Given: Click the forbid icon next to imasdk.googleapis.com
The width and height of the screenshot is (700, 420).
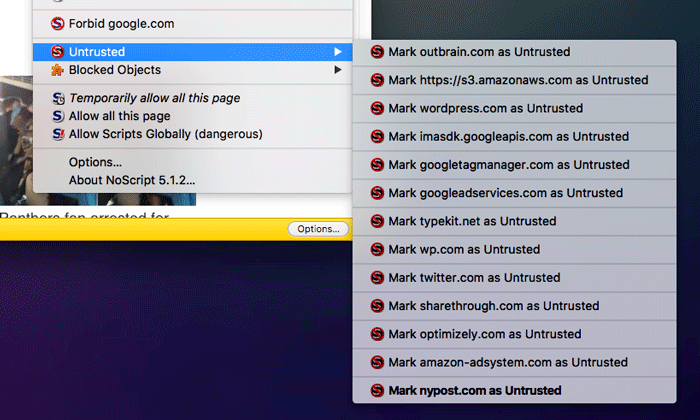Looking at the screenshot, I should [x=377, y=136].
